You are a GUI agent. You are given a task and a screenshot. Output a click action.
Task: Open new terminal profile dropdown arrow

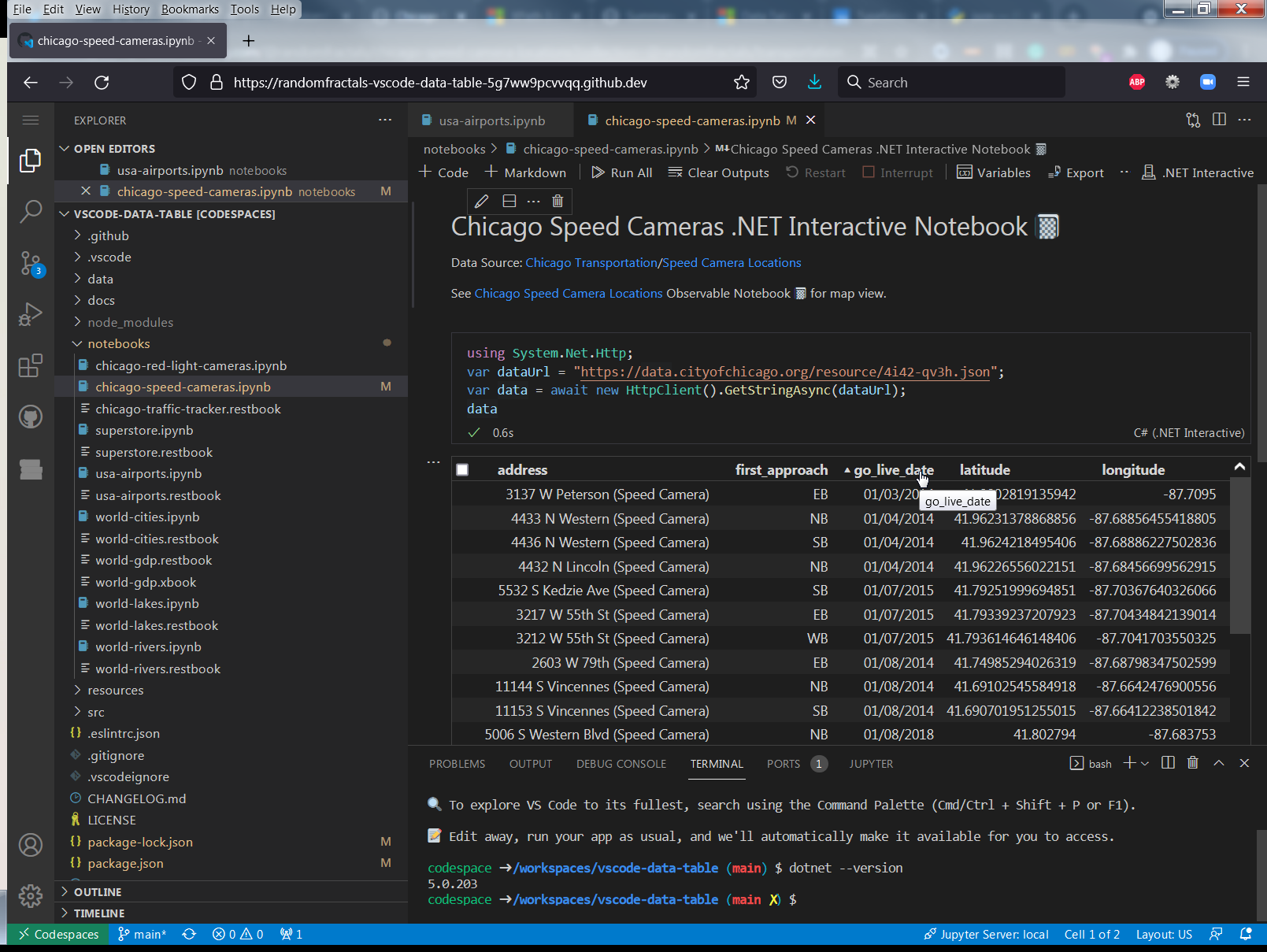(1144, 763)
